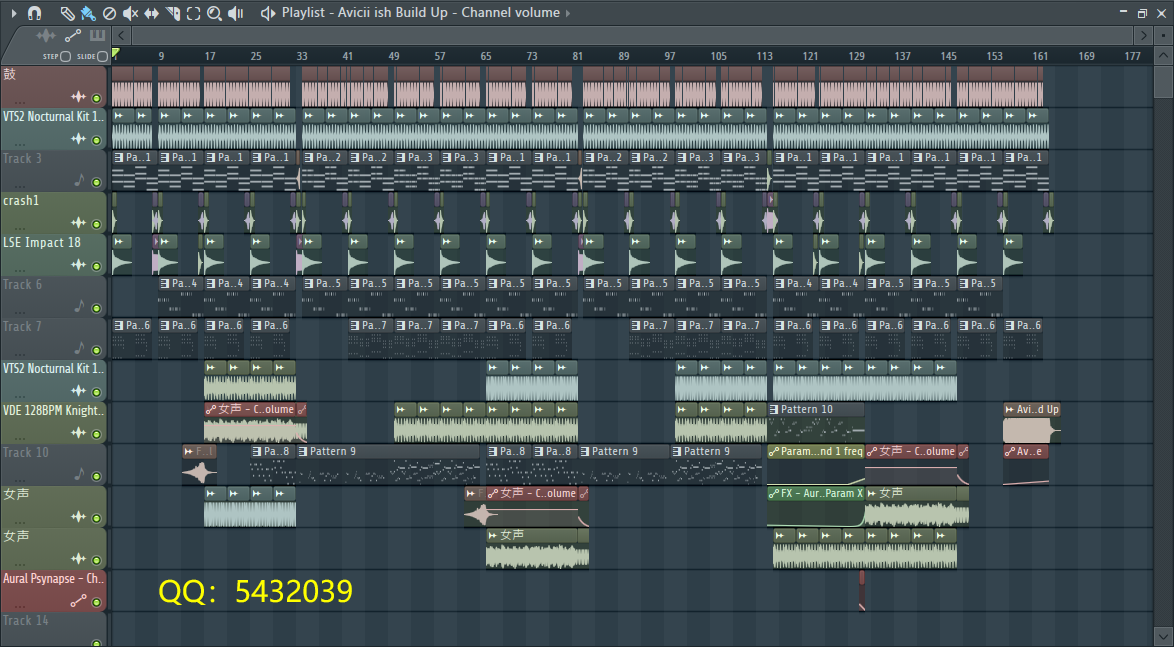Select the Paint brush tool
This screenshot has height=647, width=1174.
(87, 13)
